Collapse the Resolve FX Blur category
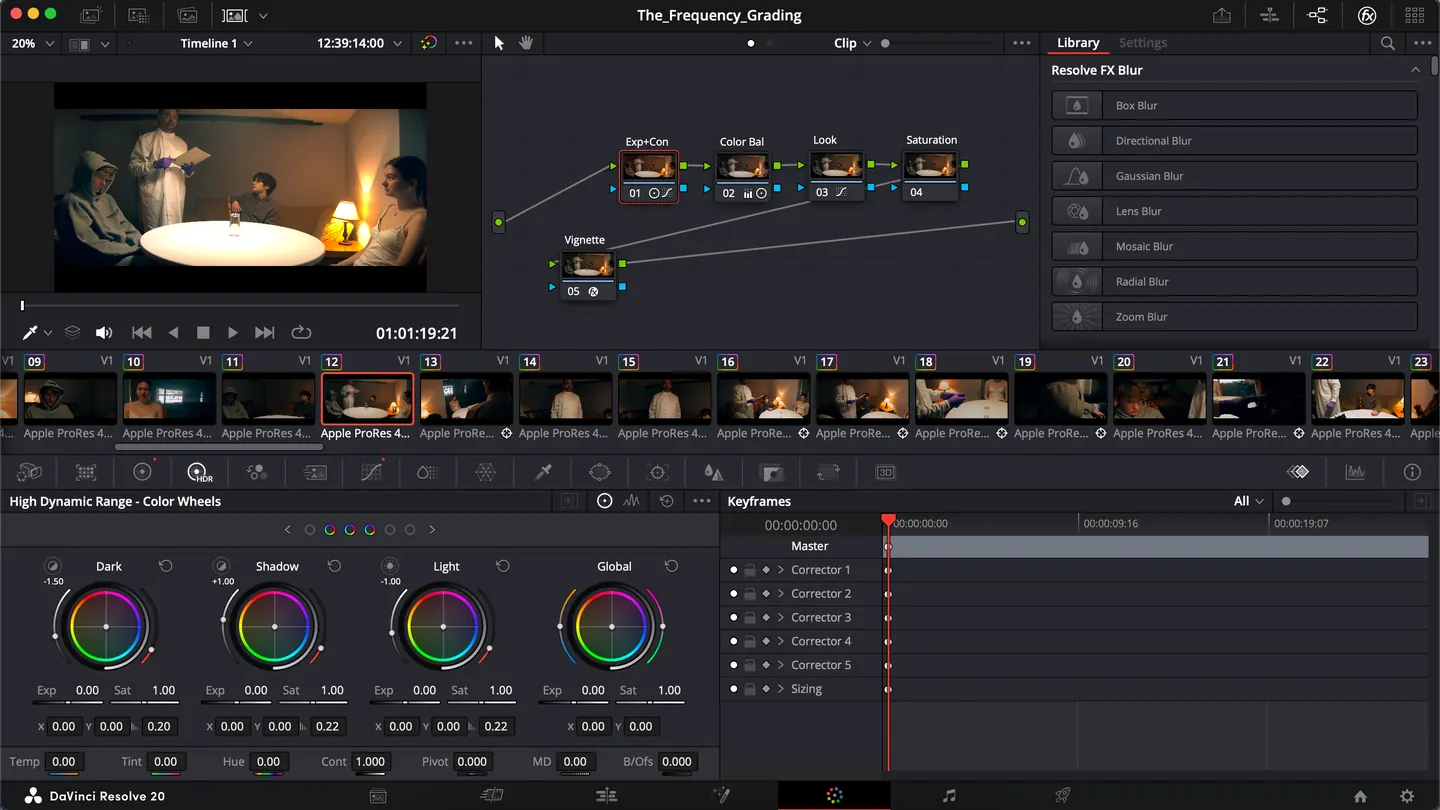Image resolution: width=1440 pixels, height=810 pixels. click(1415, 70)
